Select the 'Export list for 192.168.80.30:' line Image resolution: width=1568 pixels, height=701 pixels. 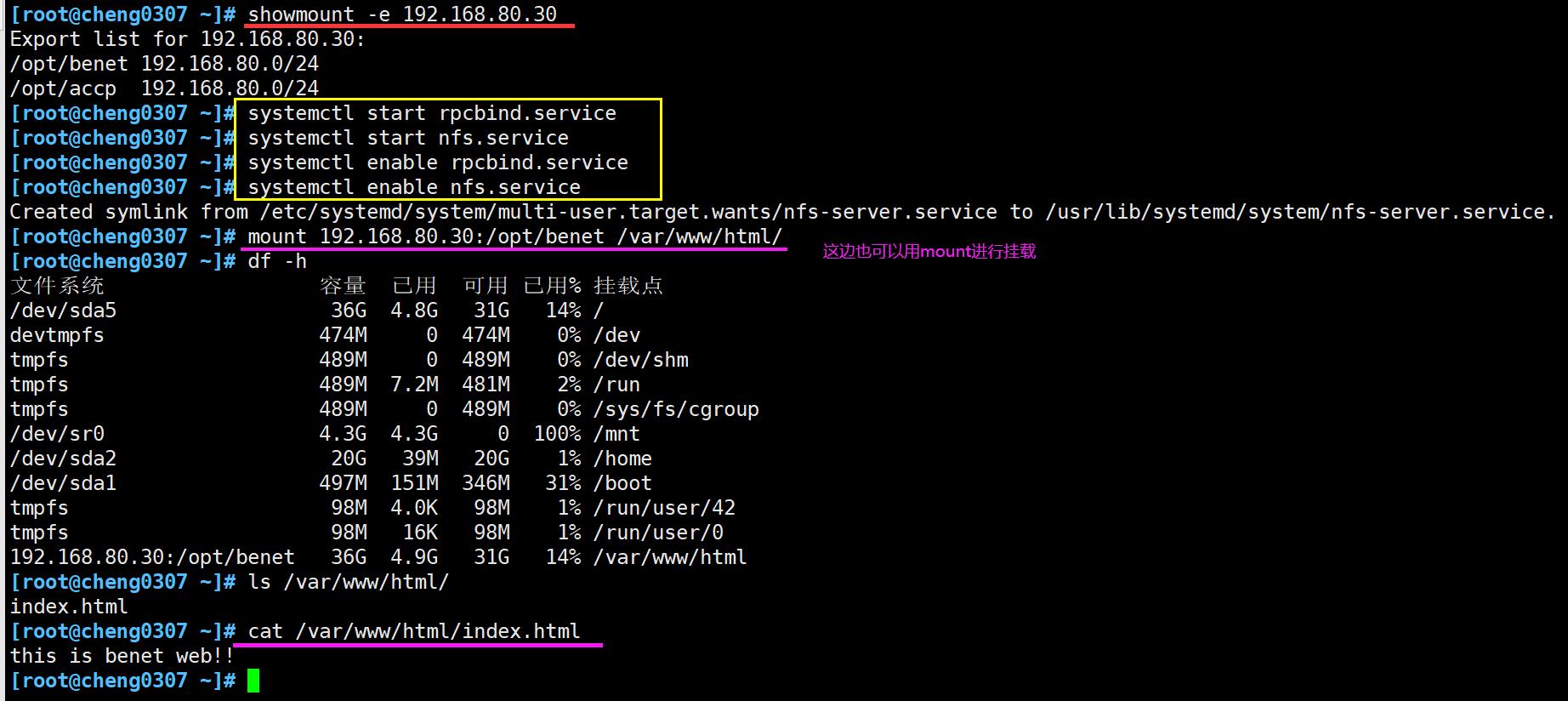(187, 39)
